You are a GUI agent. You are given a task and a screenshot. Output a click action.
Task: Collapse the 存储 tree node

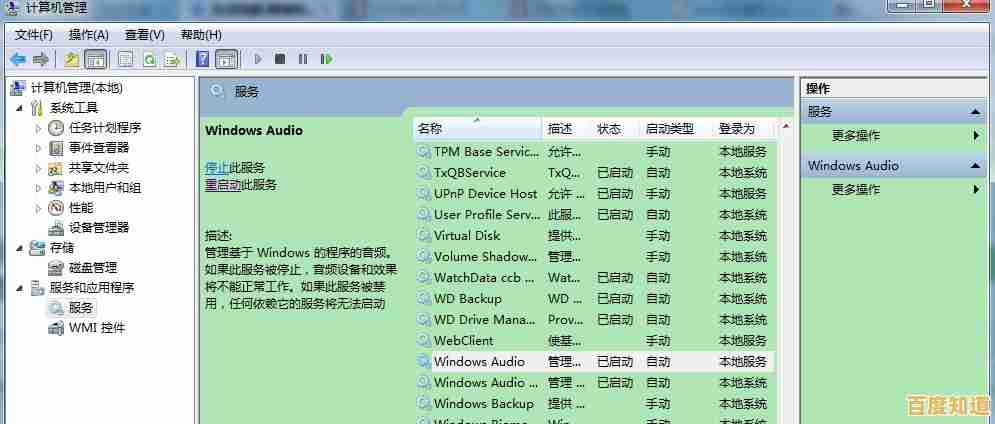tap(20, 248)
